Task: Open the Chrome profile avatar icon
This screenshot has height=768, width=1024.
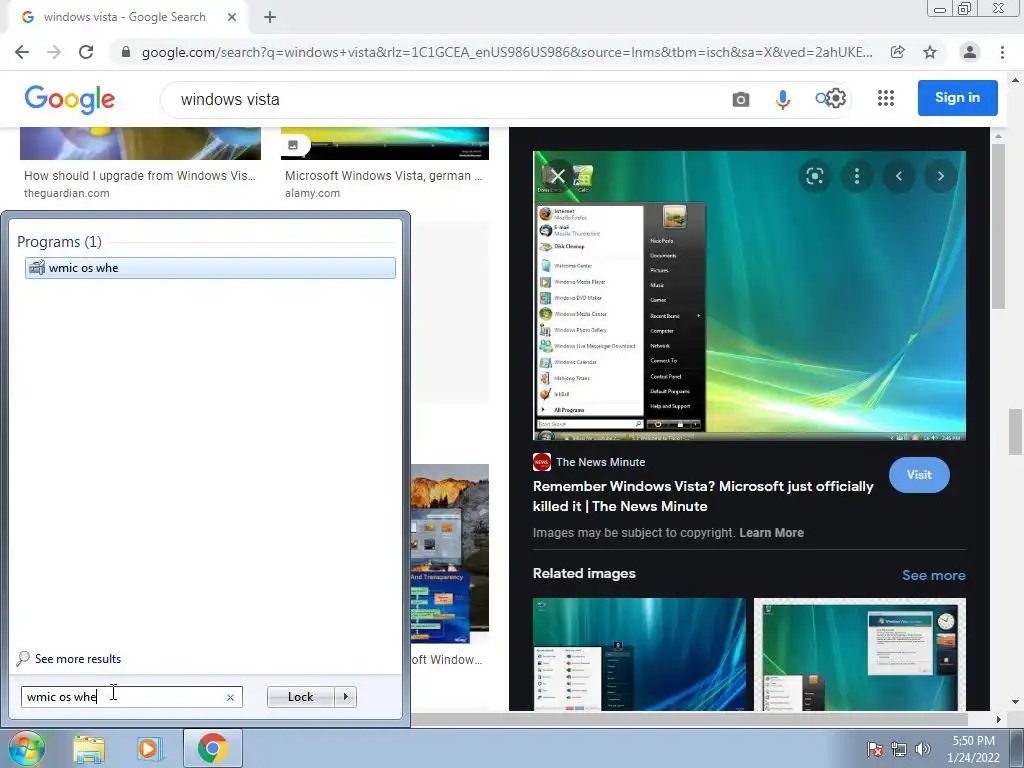Action: pyautogui.click(x=970, y=52)
